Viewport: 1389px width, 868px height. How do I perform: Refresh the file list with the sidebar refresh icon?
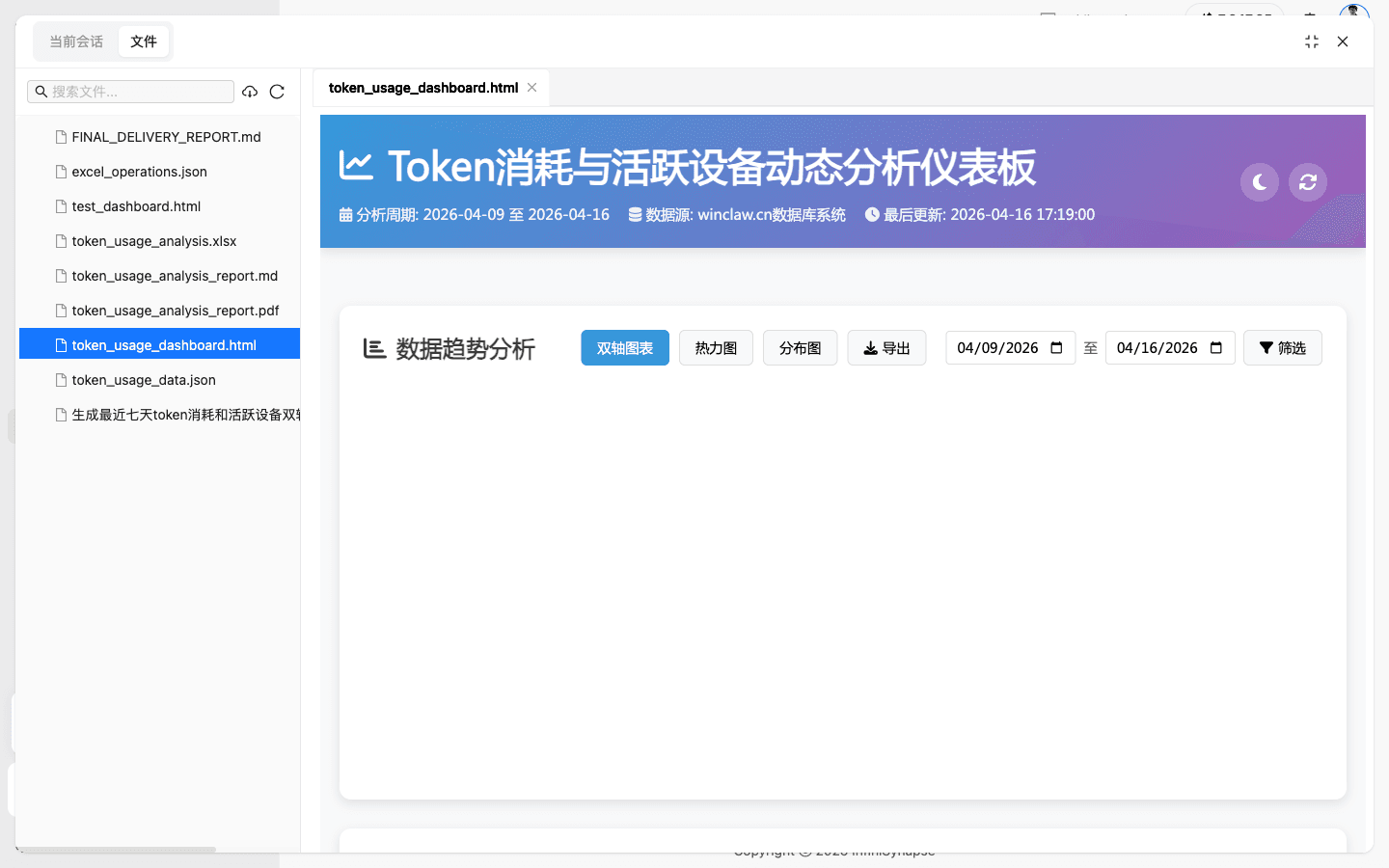[x=277, y=91]
